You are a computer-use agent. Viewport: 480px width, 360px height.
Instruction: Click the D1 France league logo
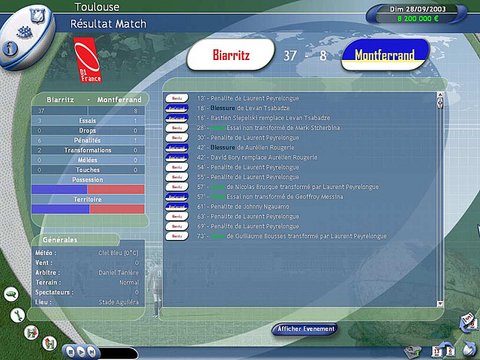pyautogui.click(x=87, y=60)
